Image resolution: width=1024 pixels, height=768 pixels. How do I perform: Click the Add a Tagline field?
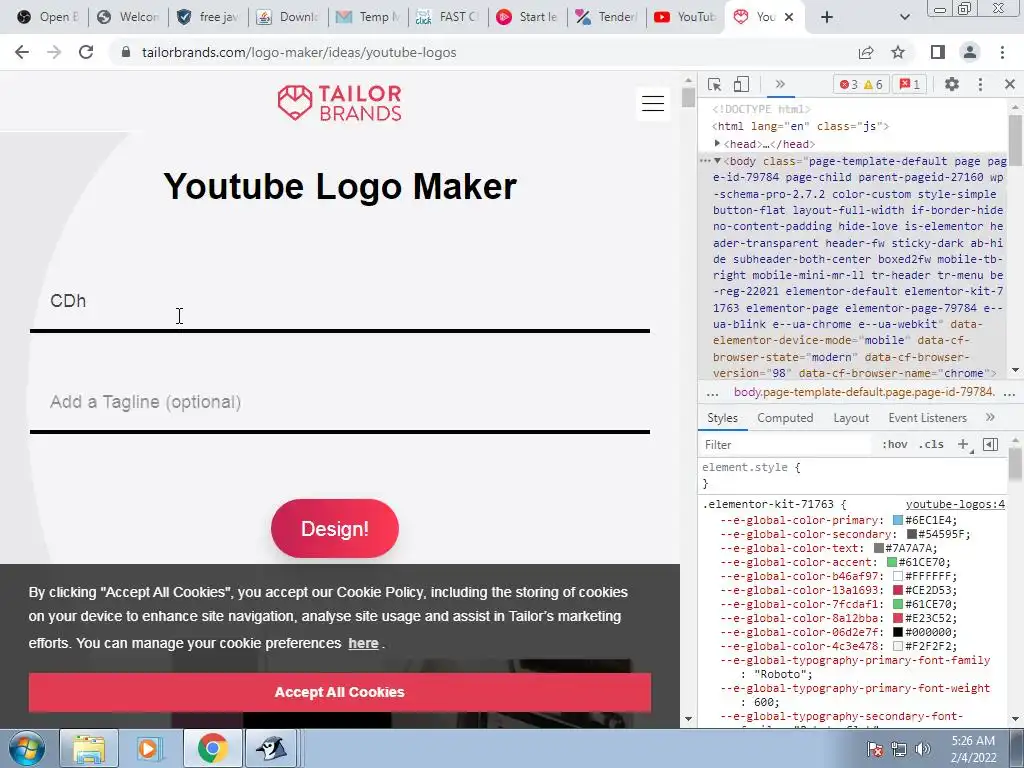click(x=340, y=402)
